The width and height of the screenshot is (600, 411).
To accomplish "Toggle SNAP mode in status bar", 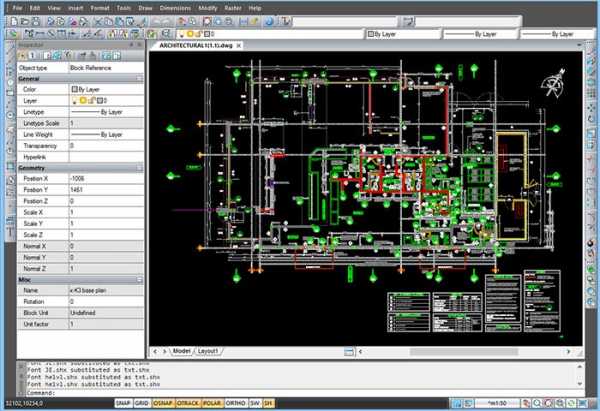I will coord(124,404).
